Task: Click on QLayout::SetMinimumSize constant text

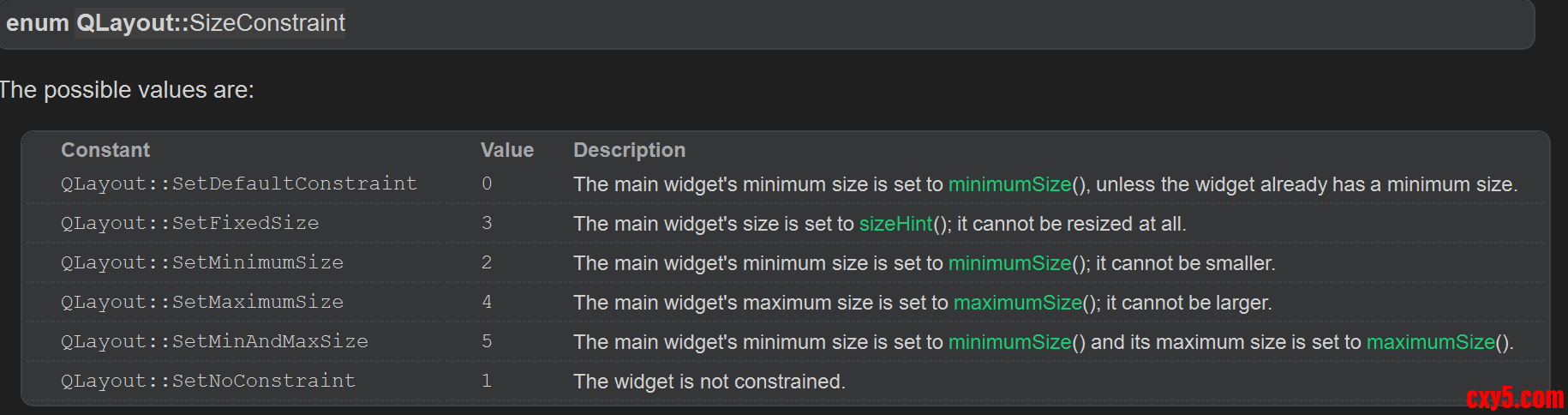Action: tap(201, 262)
